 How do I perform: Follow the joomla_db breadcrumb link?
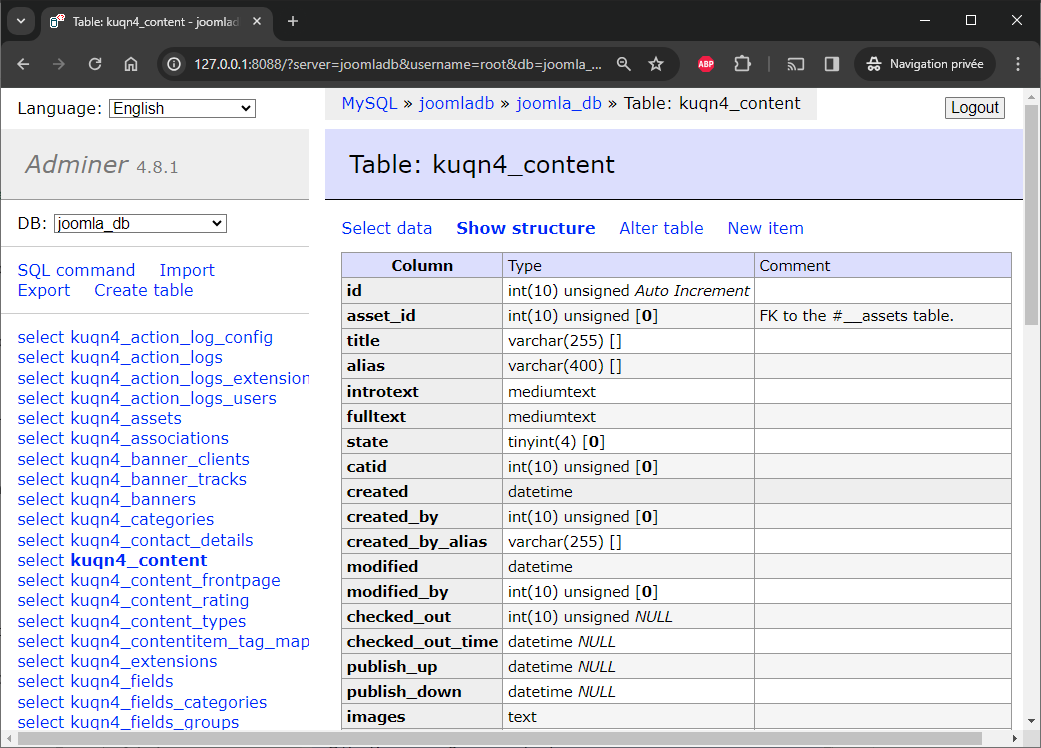pyautogui.click(x=559, y=104)
